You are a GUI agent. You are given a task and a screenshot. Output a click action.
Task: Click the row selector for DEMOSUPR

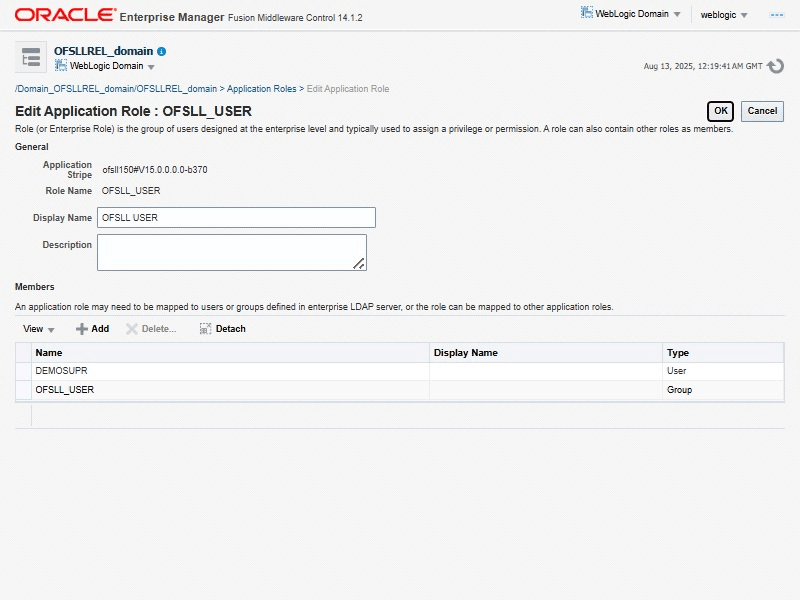[23, 372]
